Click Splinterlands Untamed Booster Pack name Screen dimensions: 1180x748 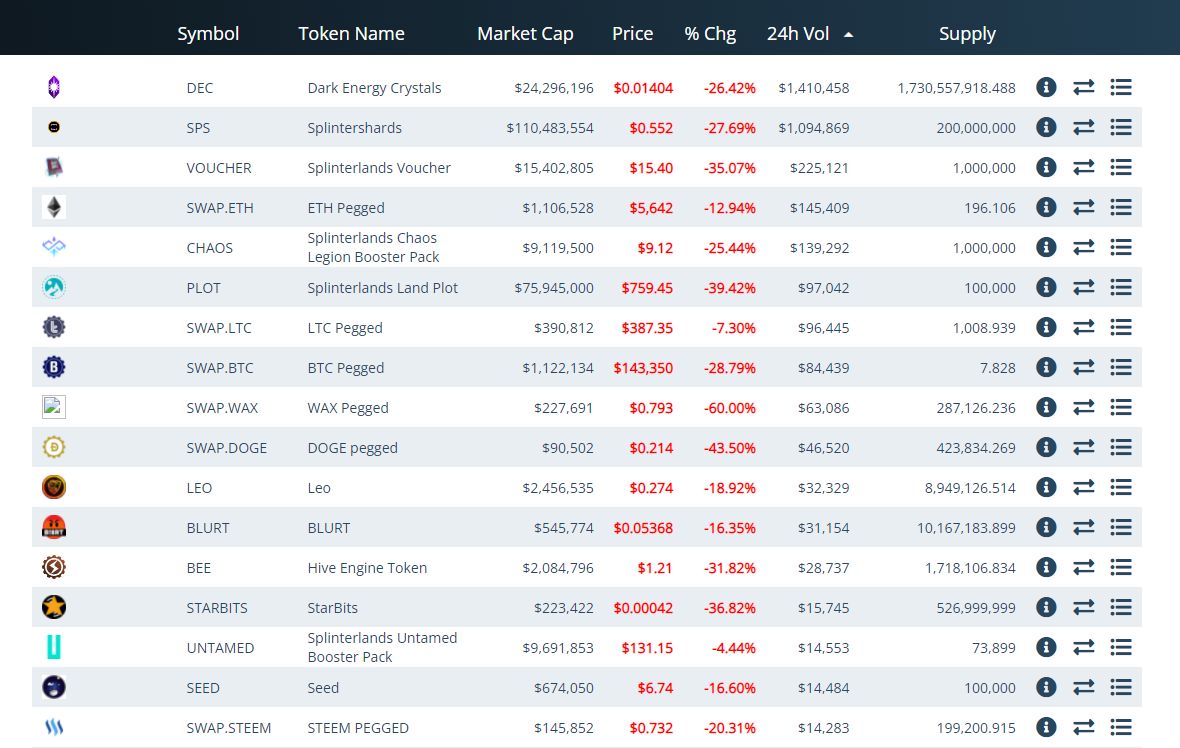382,647
